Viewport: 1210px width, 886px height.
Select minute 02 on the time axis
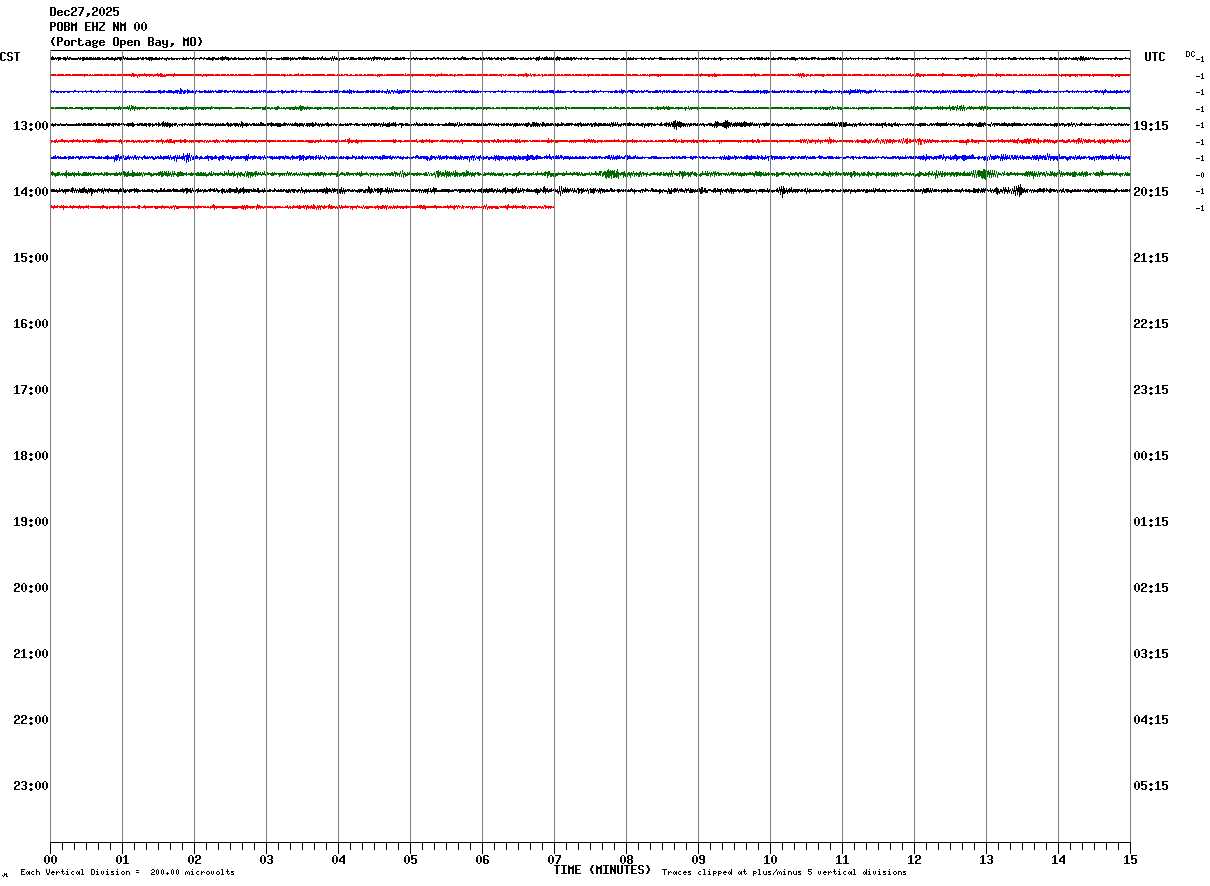pyautogui.click(x=194, y=859)
